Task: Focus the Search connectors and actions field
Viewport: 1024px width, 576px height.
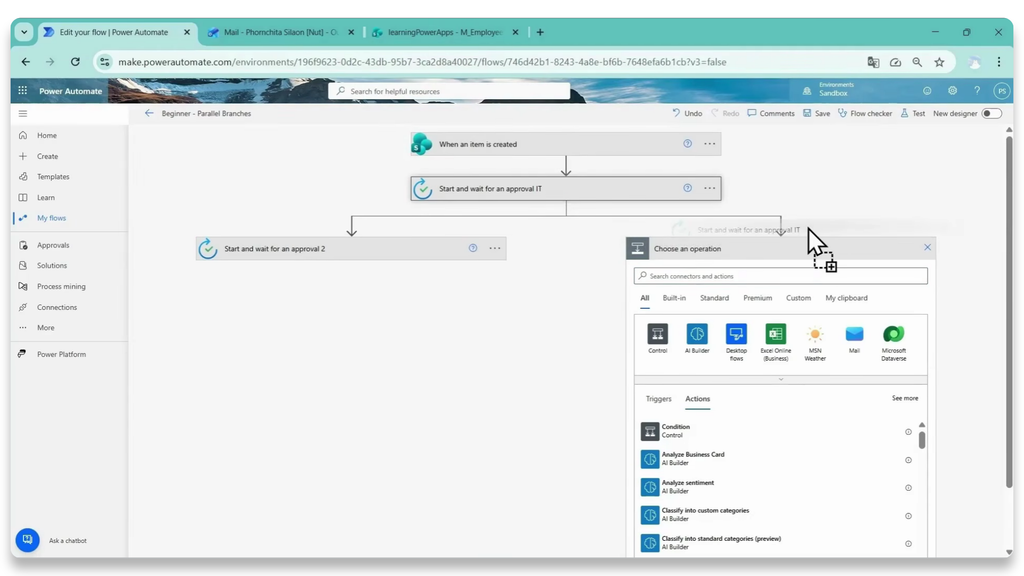Action: click(x=780, y=276)
